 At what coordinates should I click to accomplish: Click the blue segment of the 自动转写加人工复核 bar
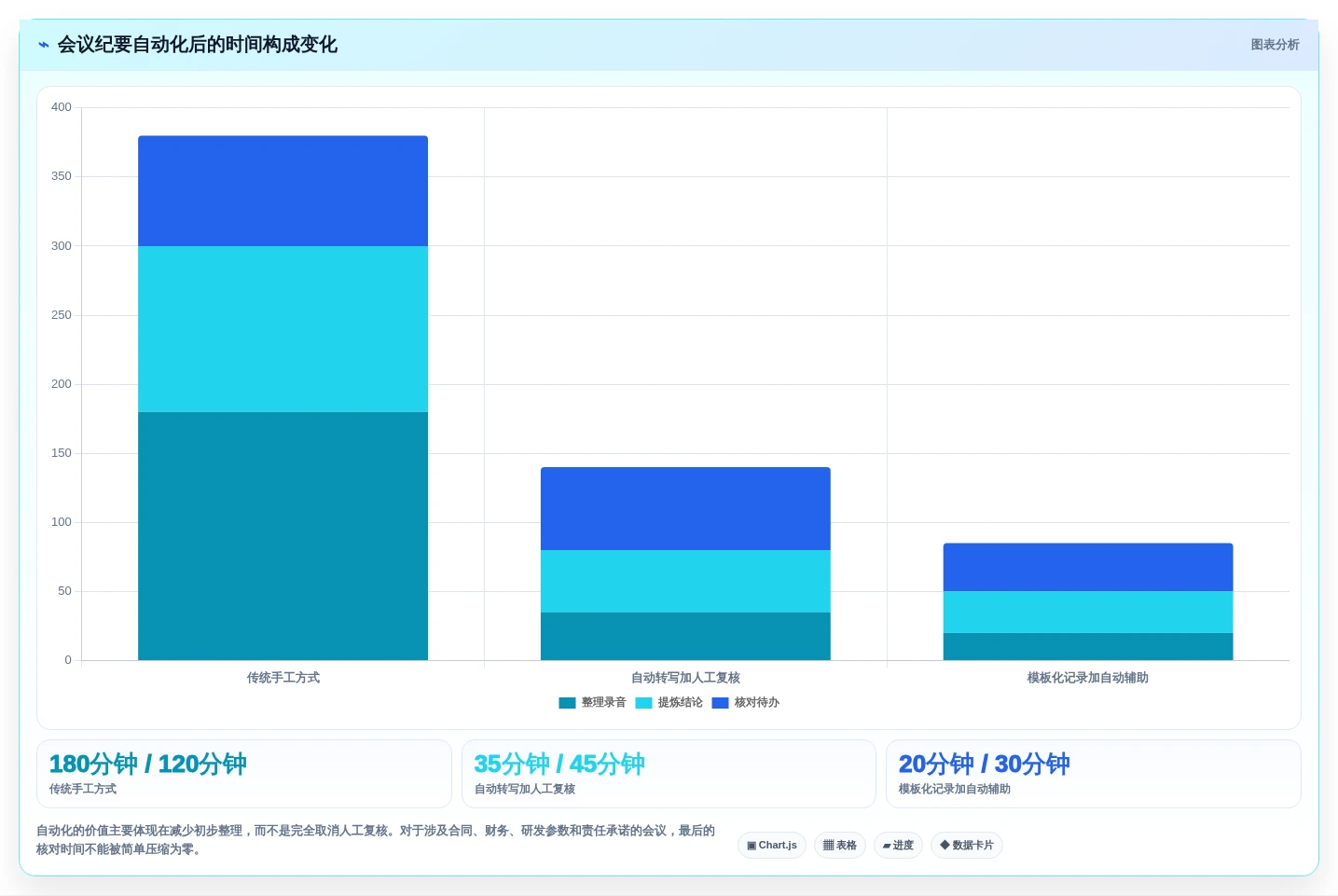pos(685,509)
